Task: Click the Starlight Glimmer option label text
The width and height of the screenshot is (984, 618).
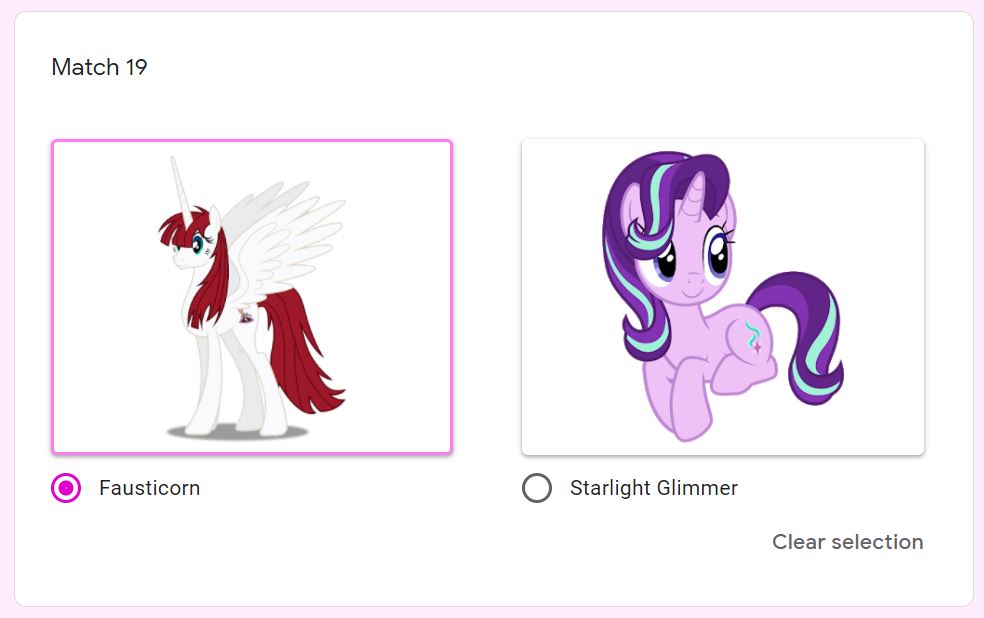Action: pyautogui.click(x=653, y=488)
